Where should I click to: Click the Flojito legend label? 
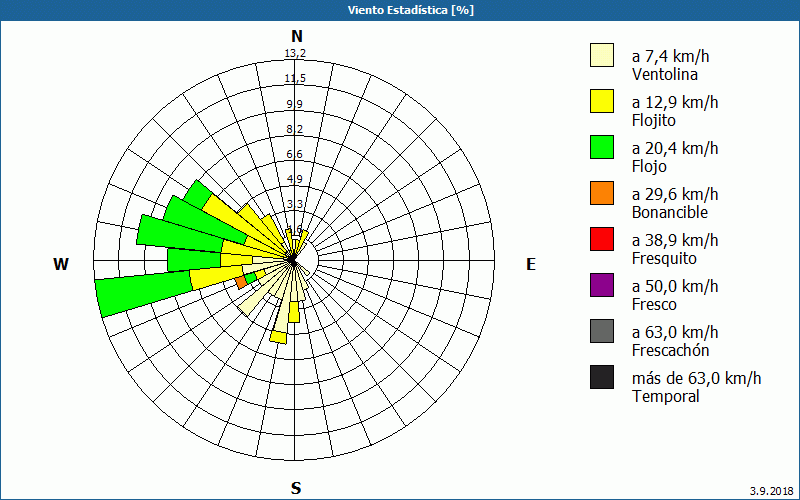pos(654,121)
